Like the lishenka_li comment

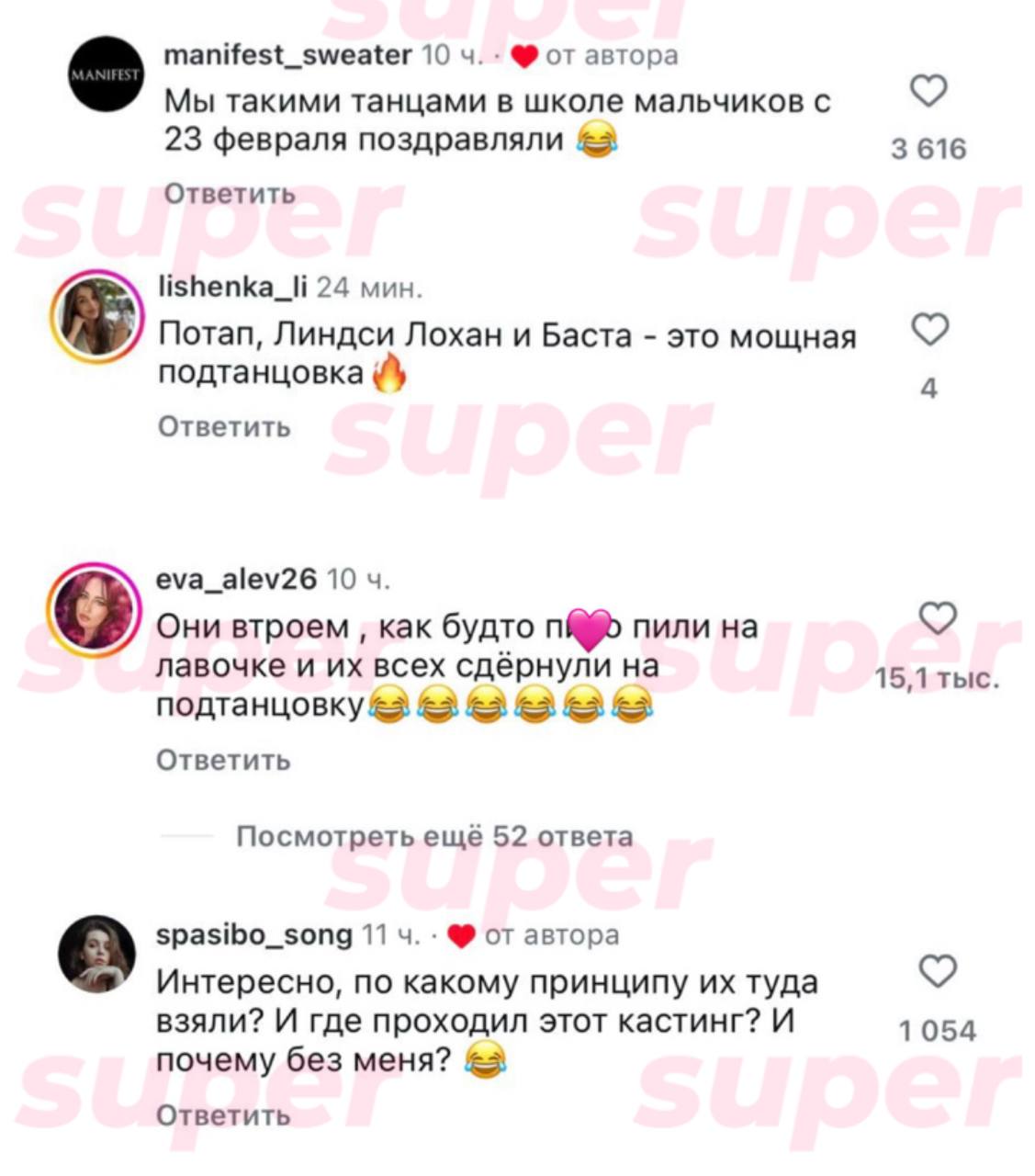(x=929, y=329)
